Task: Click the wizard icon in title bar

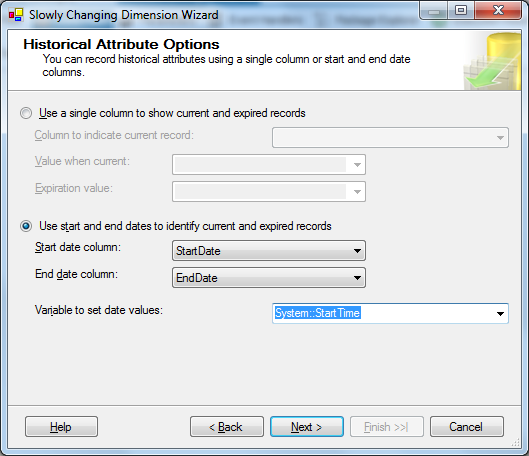Action: point(16,15)
